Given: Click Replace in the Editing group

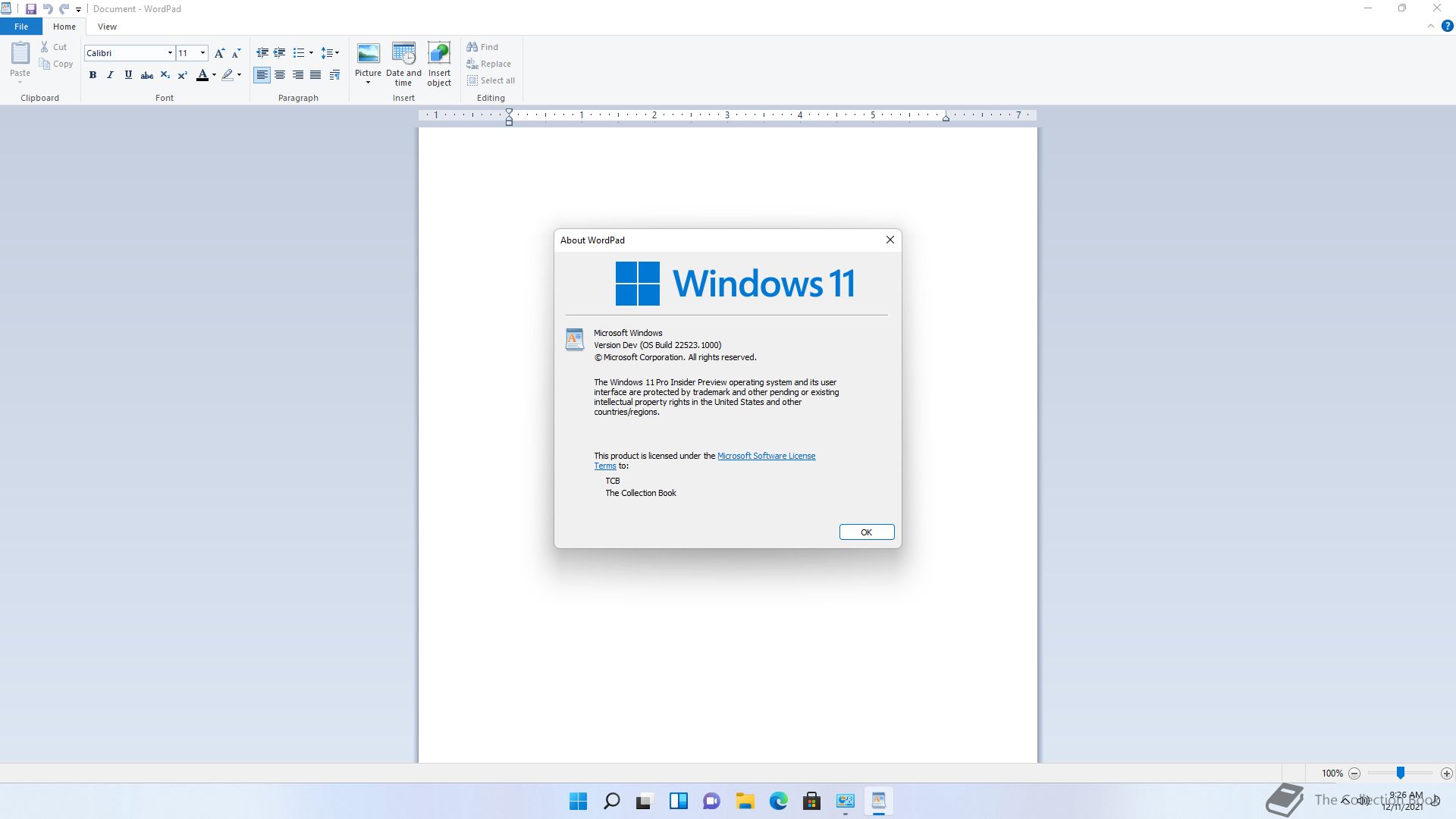Looking at the screenshot, I should point(489,64).
